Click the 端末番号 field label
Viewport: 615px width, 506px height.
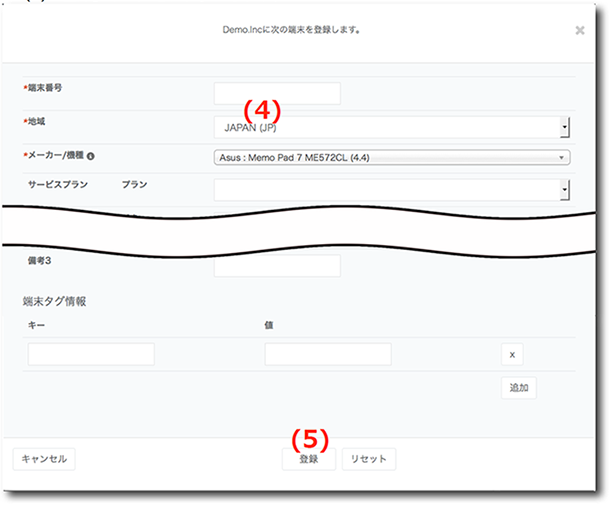(x=45, y=88)
